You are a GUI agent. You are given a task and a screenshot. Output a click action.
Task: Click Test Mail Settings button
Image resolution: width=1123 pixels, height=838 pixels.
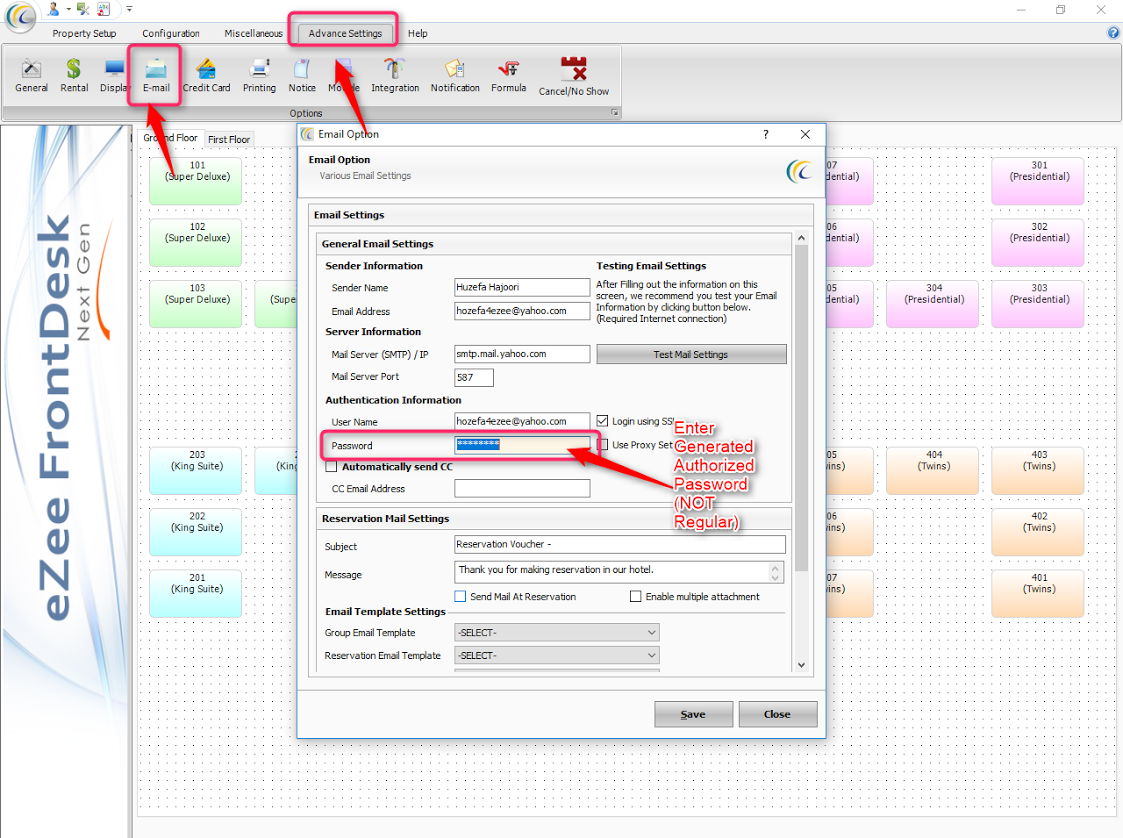pos(690,354)
